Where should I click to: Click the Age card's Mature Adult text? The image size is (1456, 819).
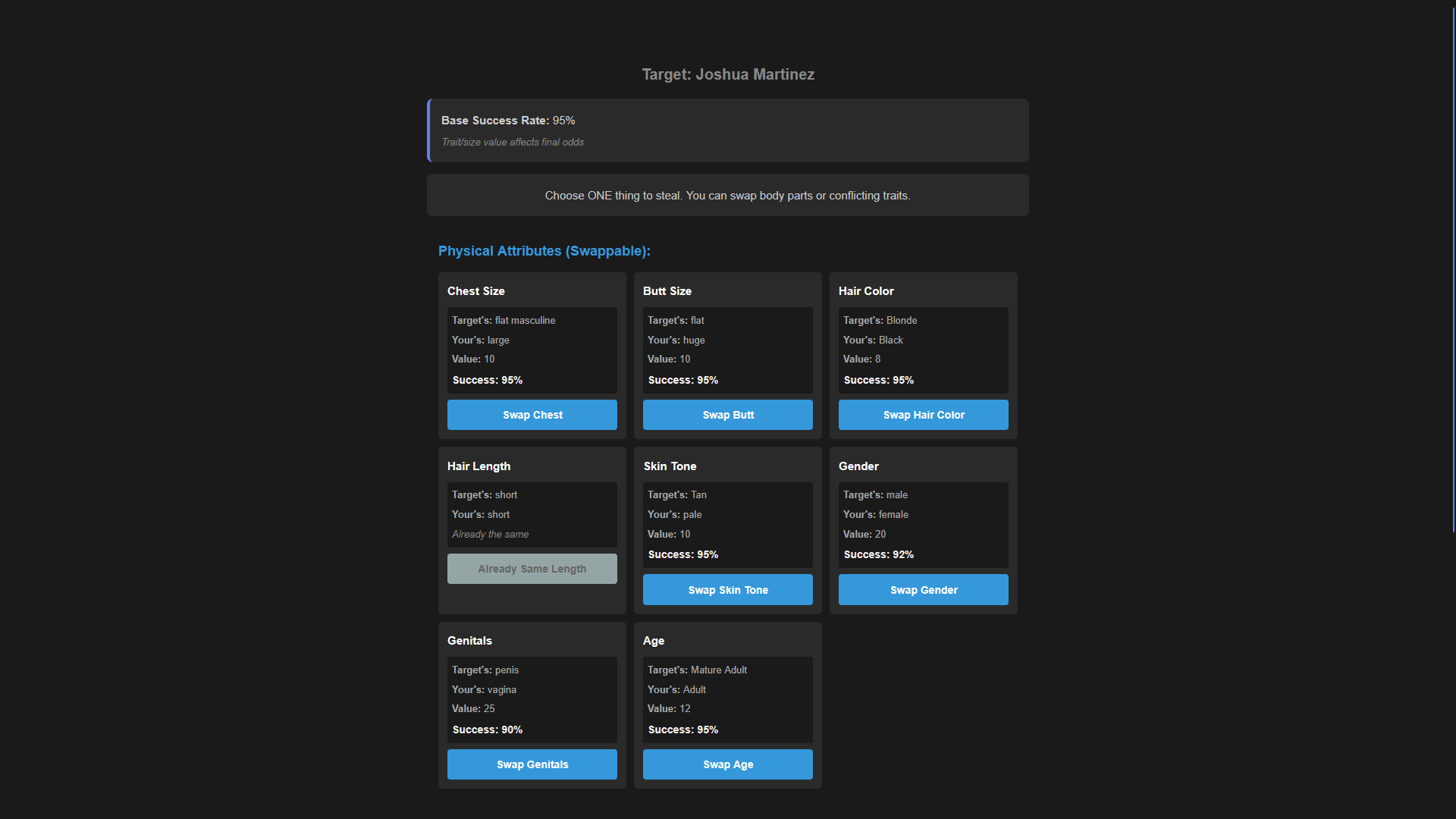click(x=718, y=670)
